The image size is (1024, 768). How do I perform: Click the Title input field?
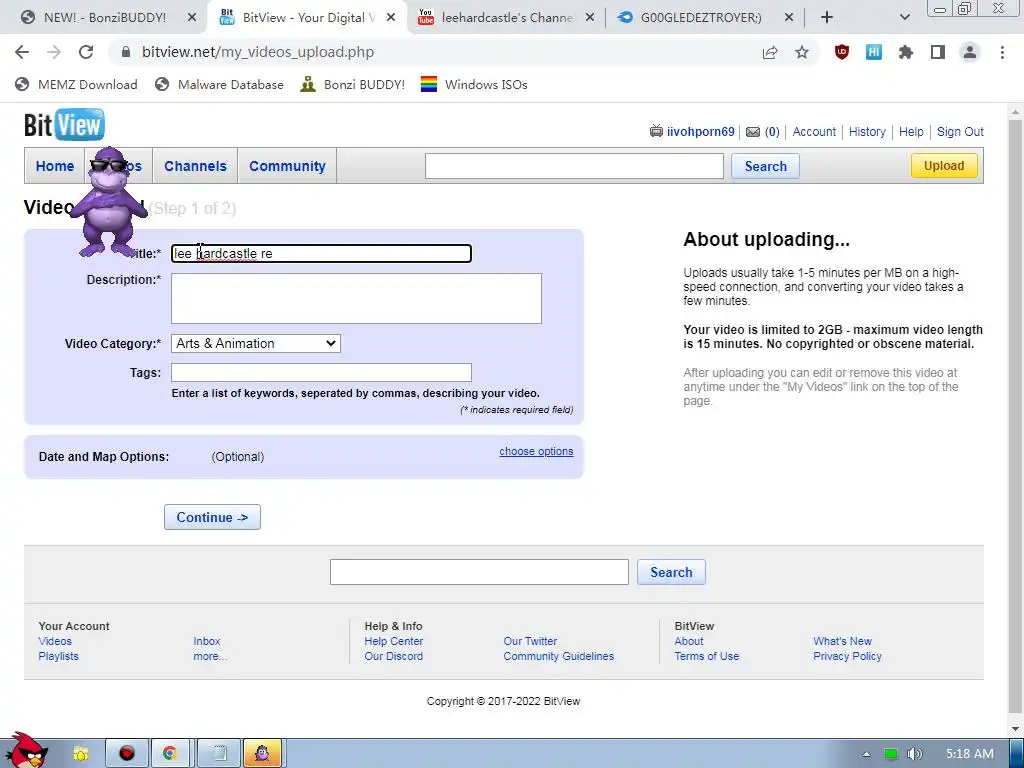tap(321, 253)
